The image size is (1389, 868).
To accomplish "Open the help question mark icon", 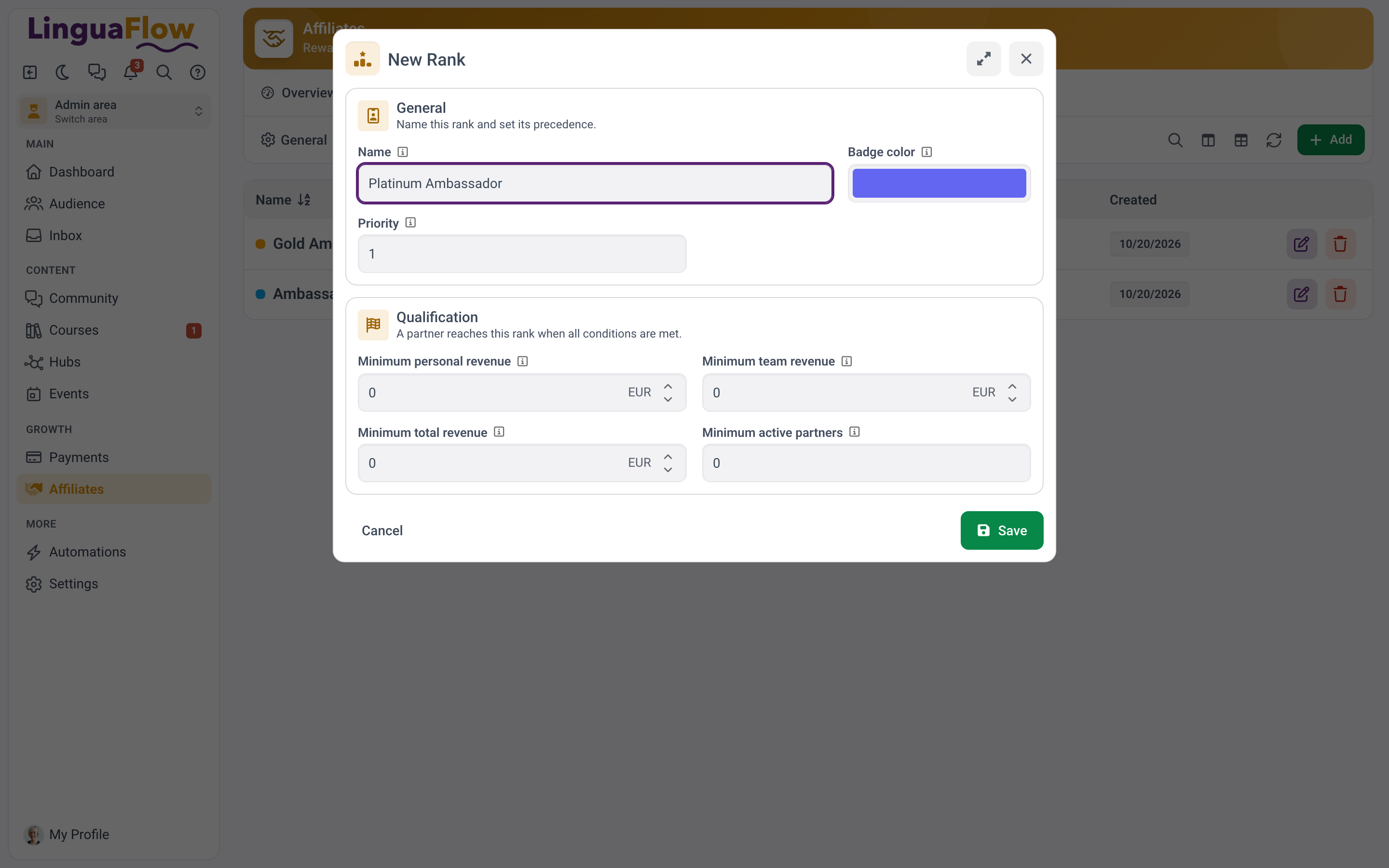I will pyautogui.click(x=198, y=72).
